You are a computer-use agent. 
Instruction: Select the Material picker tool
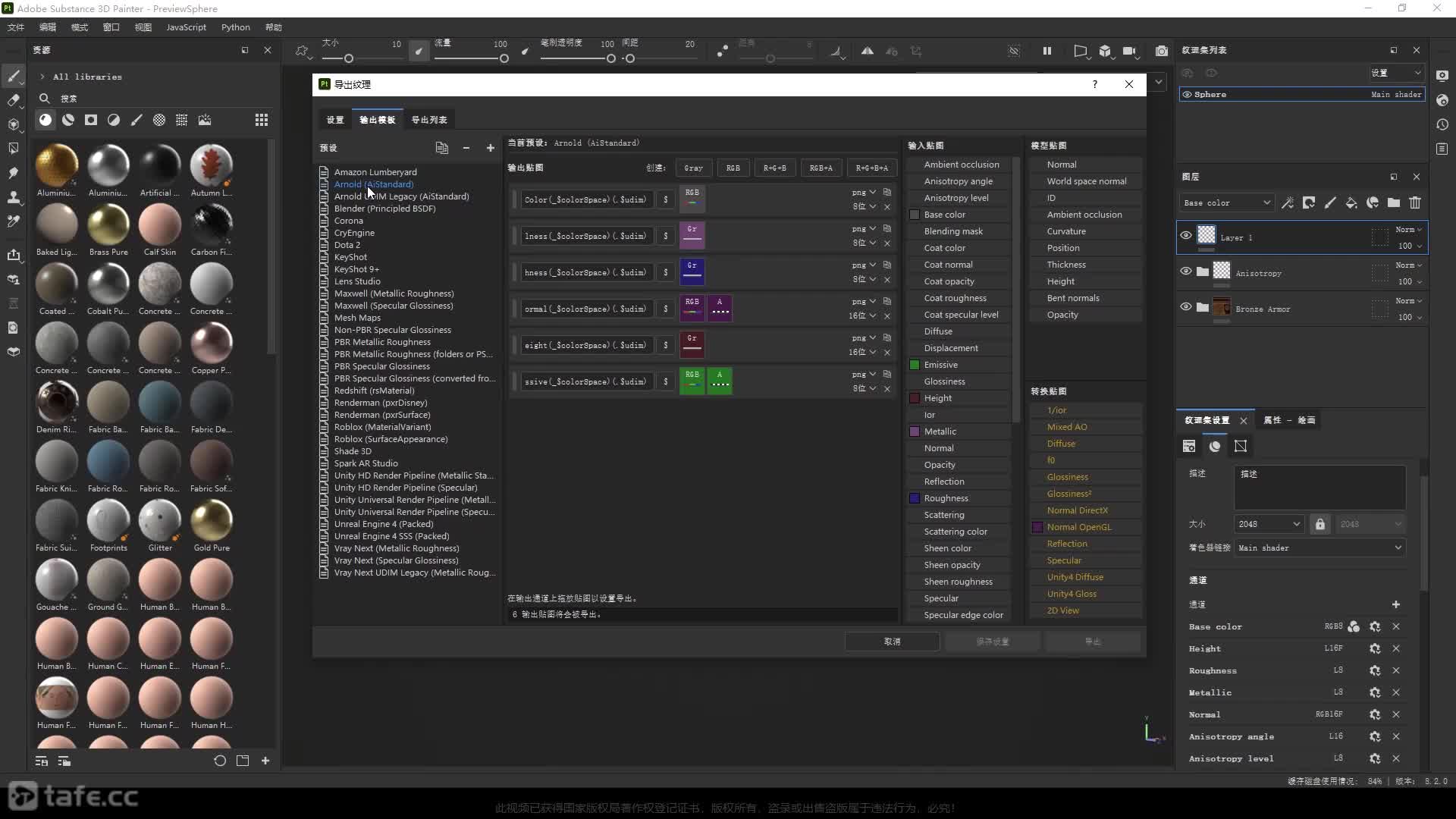(x=13, y=221)
